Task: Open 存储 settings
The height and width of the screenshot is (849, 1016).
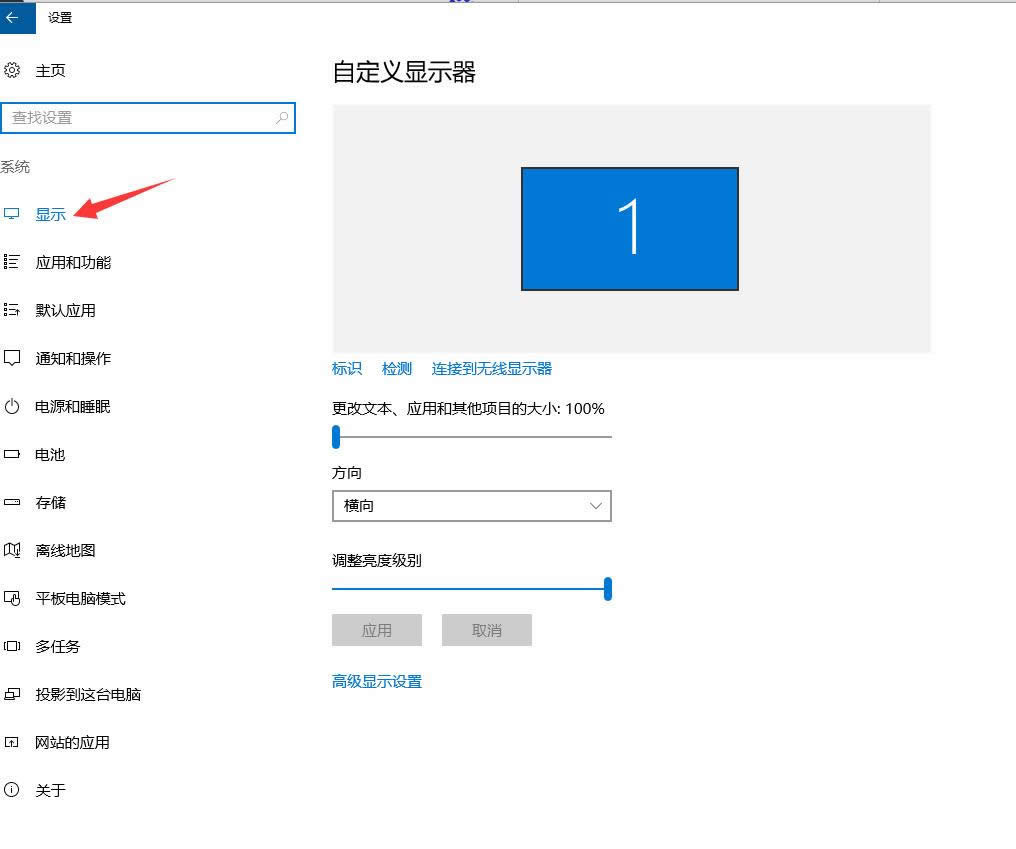Action: [50, 502]
